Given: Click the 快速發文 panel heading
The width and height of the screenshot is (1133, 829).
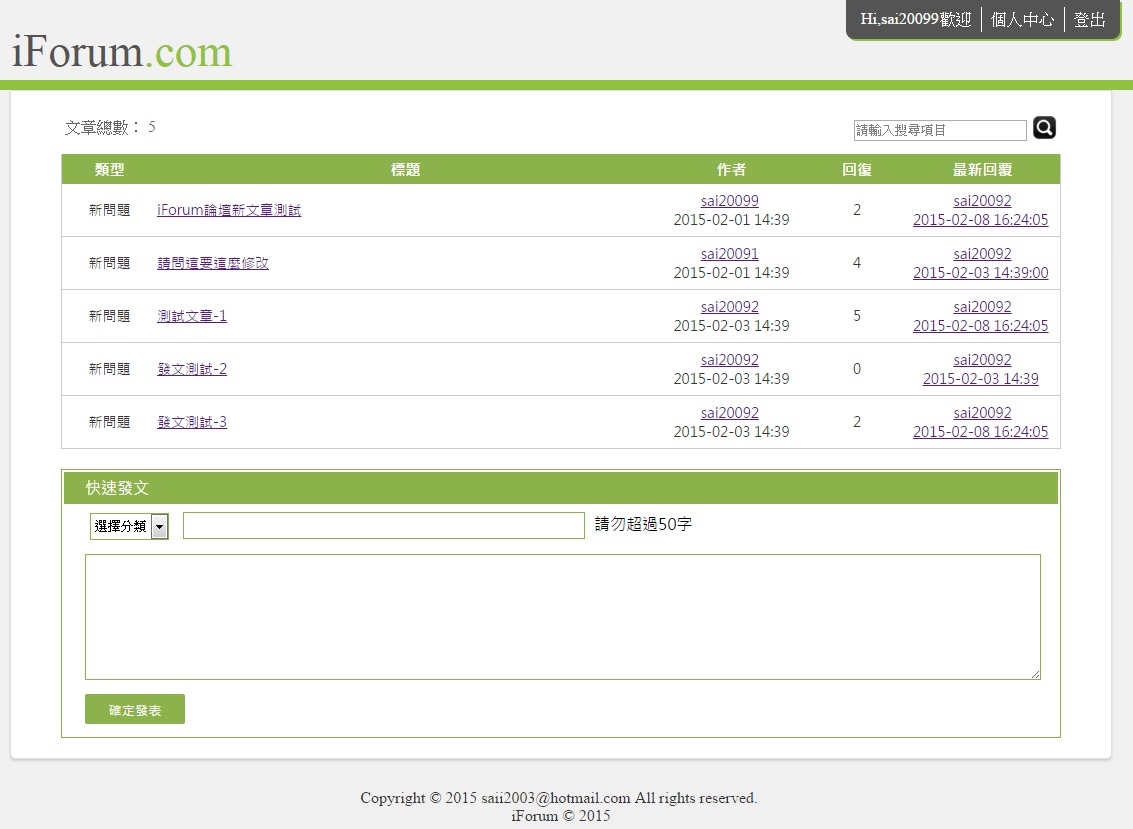Looking at the screenshot, I should 117,488.
